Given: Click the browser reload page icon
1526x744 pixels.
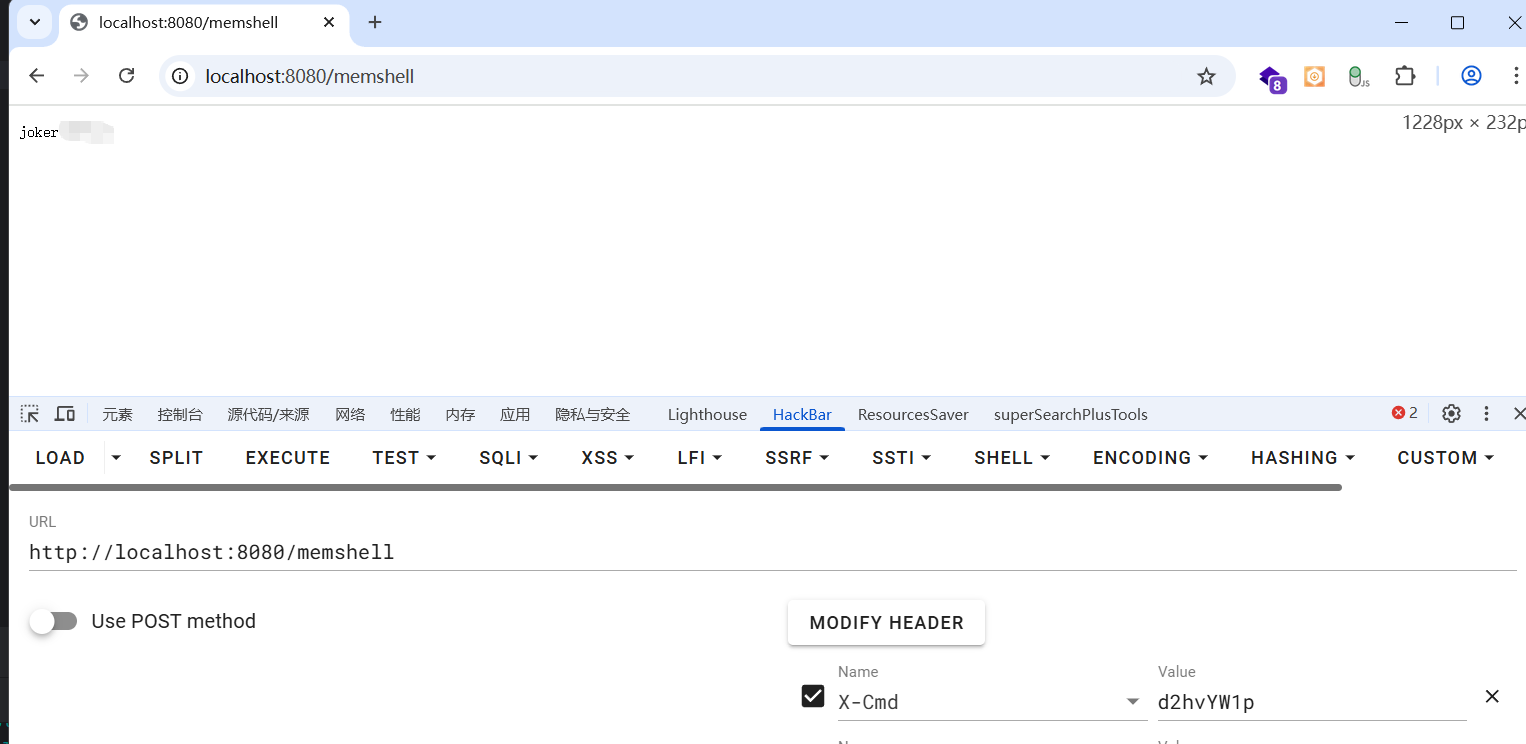Looking at the screenshot, I should click(x=126, y=76).
